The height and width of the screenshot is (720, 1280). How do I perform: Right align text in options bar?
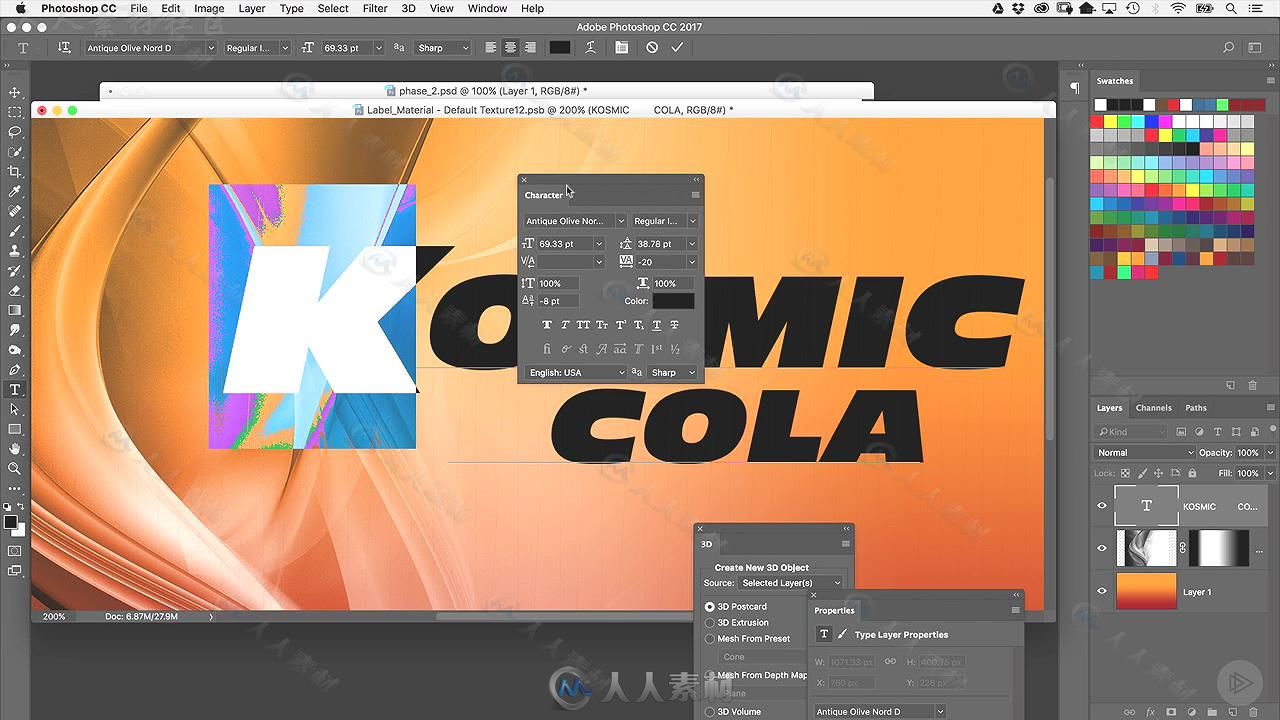(x=530, y=47)
